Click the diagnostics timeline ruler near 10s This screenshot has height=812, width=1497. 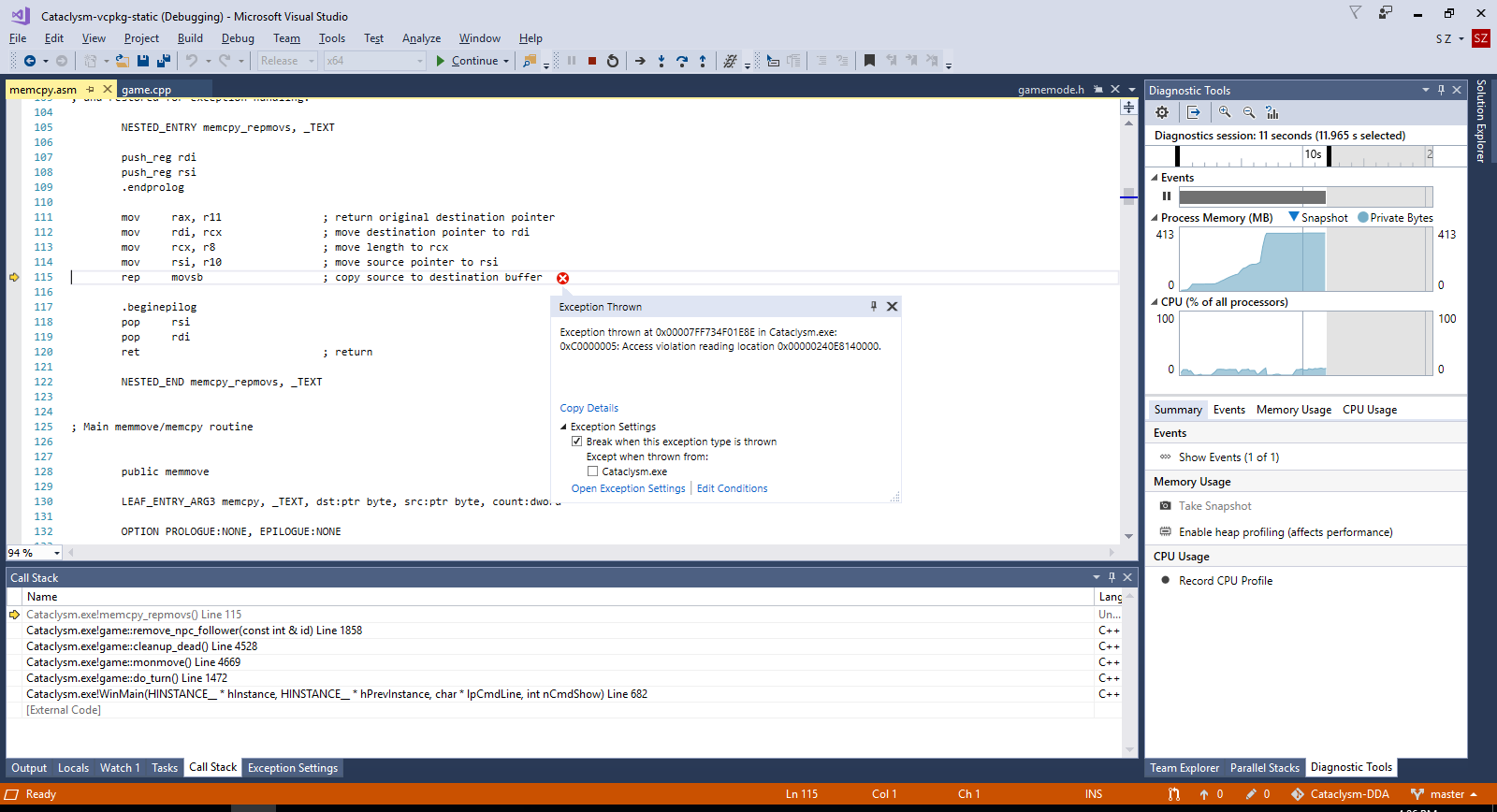pyautogui.click(x=1314, y=155)
